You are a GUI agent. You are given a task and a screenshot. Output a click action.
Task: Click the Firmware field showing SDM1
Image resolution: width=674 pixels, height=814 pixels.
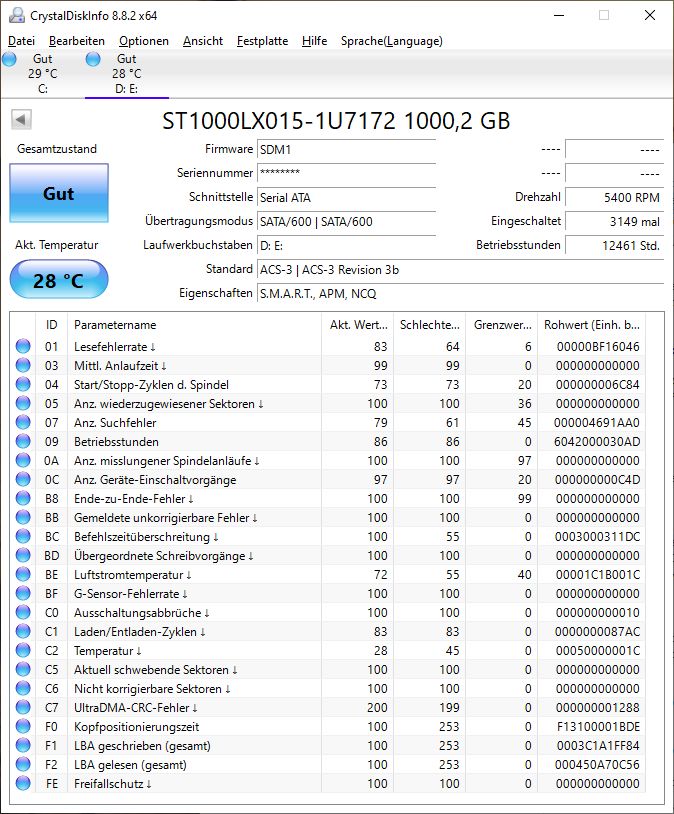[x=346, y=150]
